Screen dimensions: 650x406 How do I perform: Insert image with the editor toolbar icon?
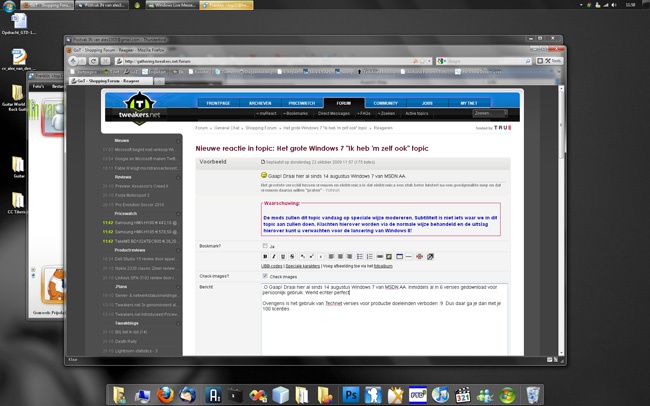point(389,257)
